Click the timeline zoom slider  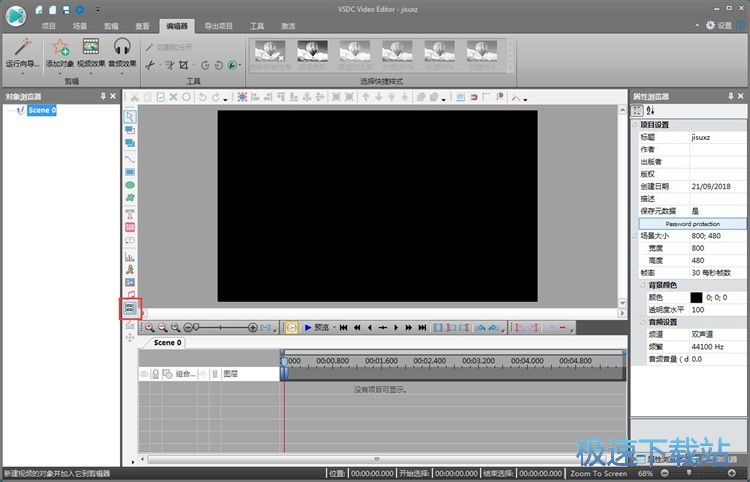[x=218, y=327]
